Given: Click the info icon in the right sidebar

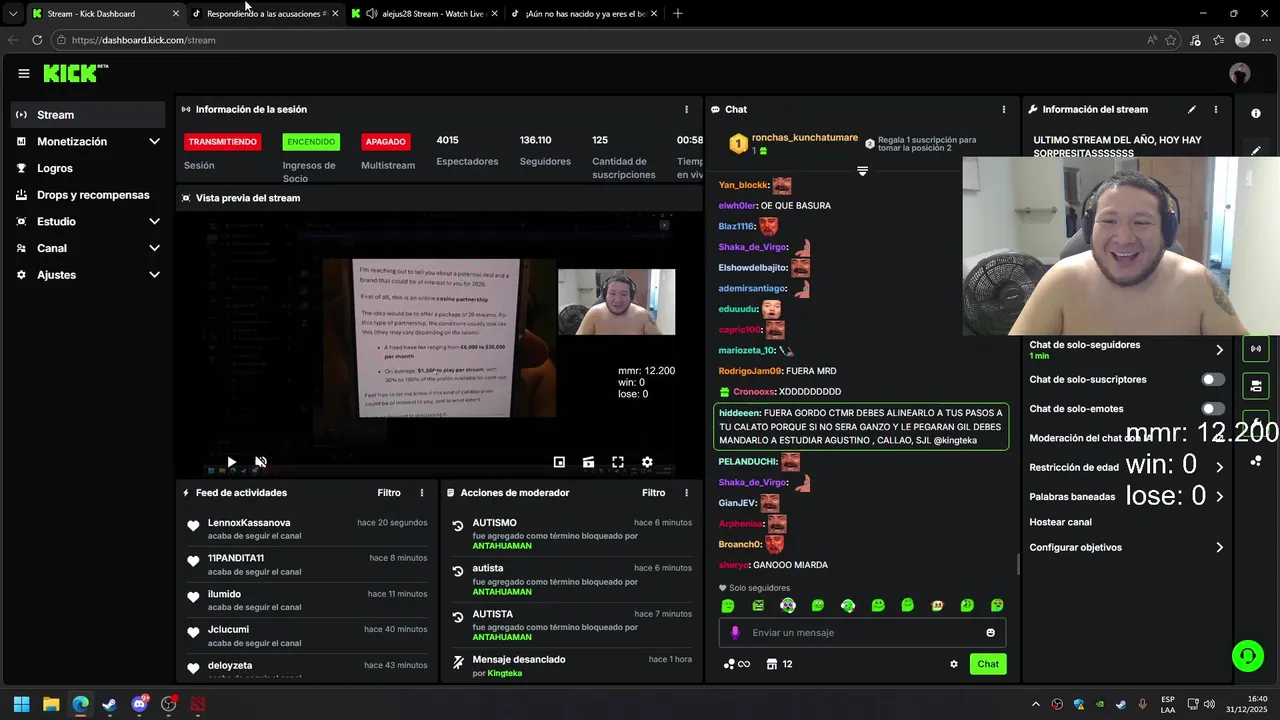Looking at the screenshot, I should pos(1256,114).
